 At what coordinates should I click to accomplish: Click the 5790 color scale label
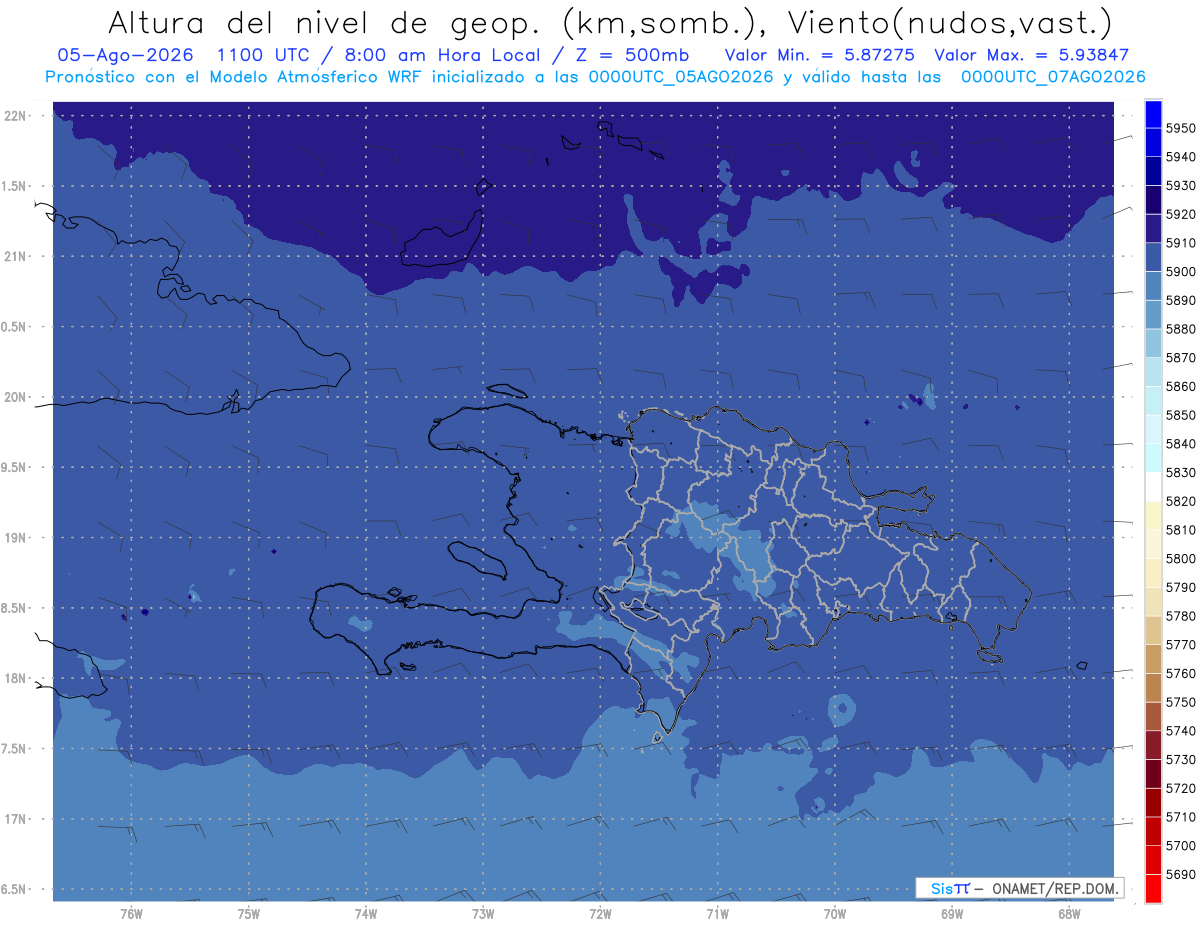(x=1181, y=587)
